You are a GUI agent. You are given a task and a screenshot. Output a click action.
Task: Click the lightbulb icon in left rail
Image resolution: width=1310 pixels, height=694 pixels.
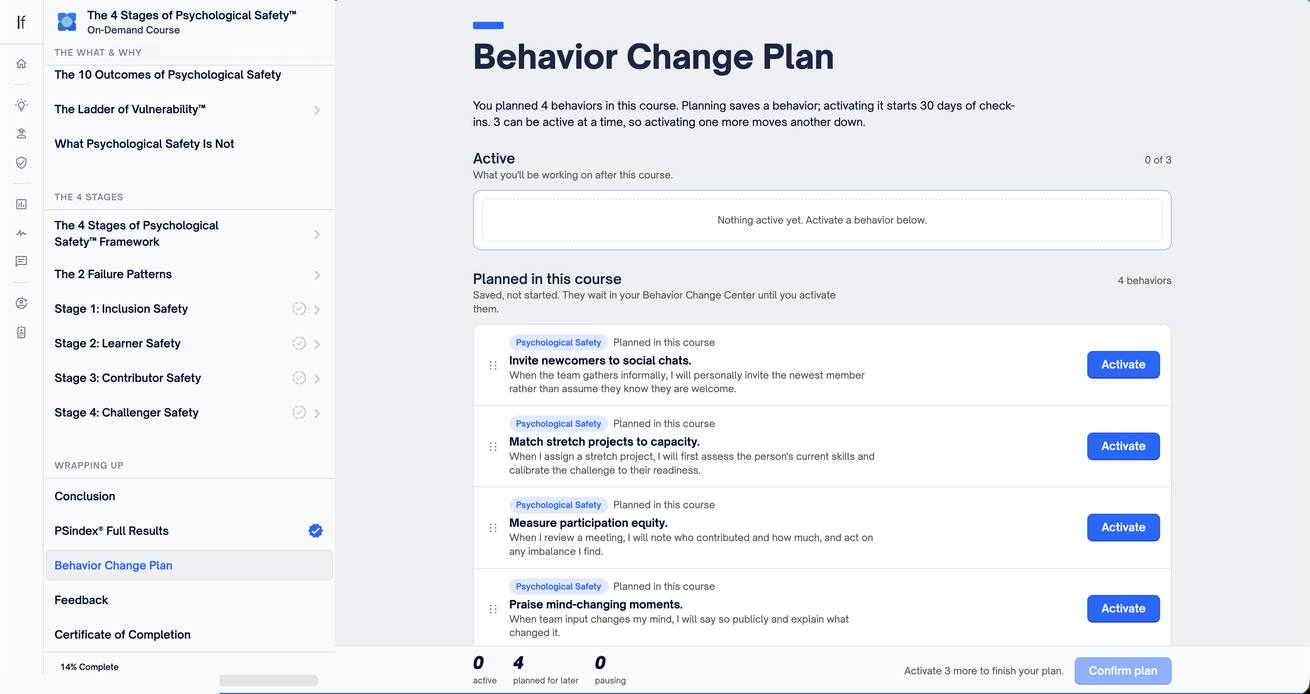pyautogui.click(x=21, y=105)
